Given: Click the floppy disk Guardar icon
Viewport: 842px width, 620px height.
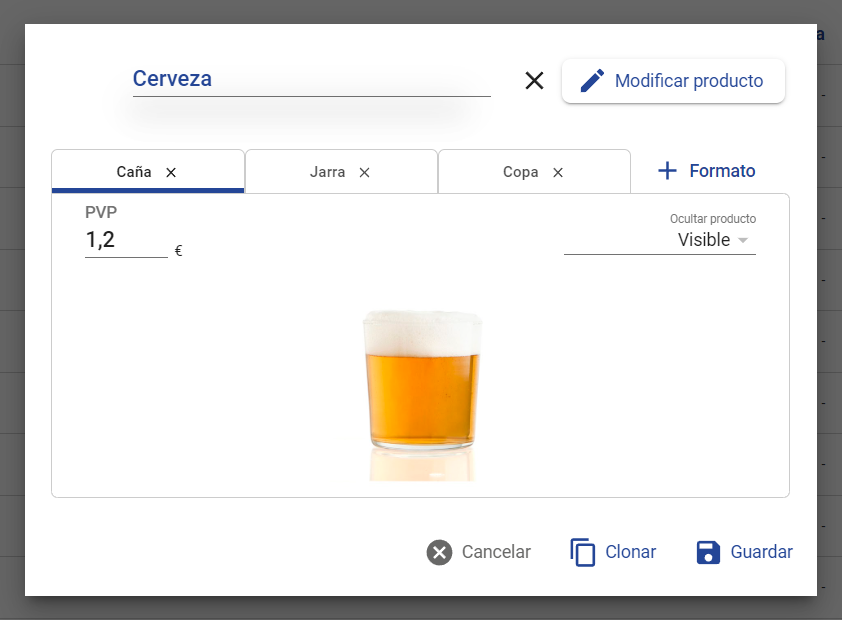Looking at the screenshot, I should [708, 552].
